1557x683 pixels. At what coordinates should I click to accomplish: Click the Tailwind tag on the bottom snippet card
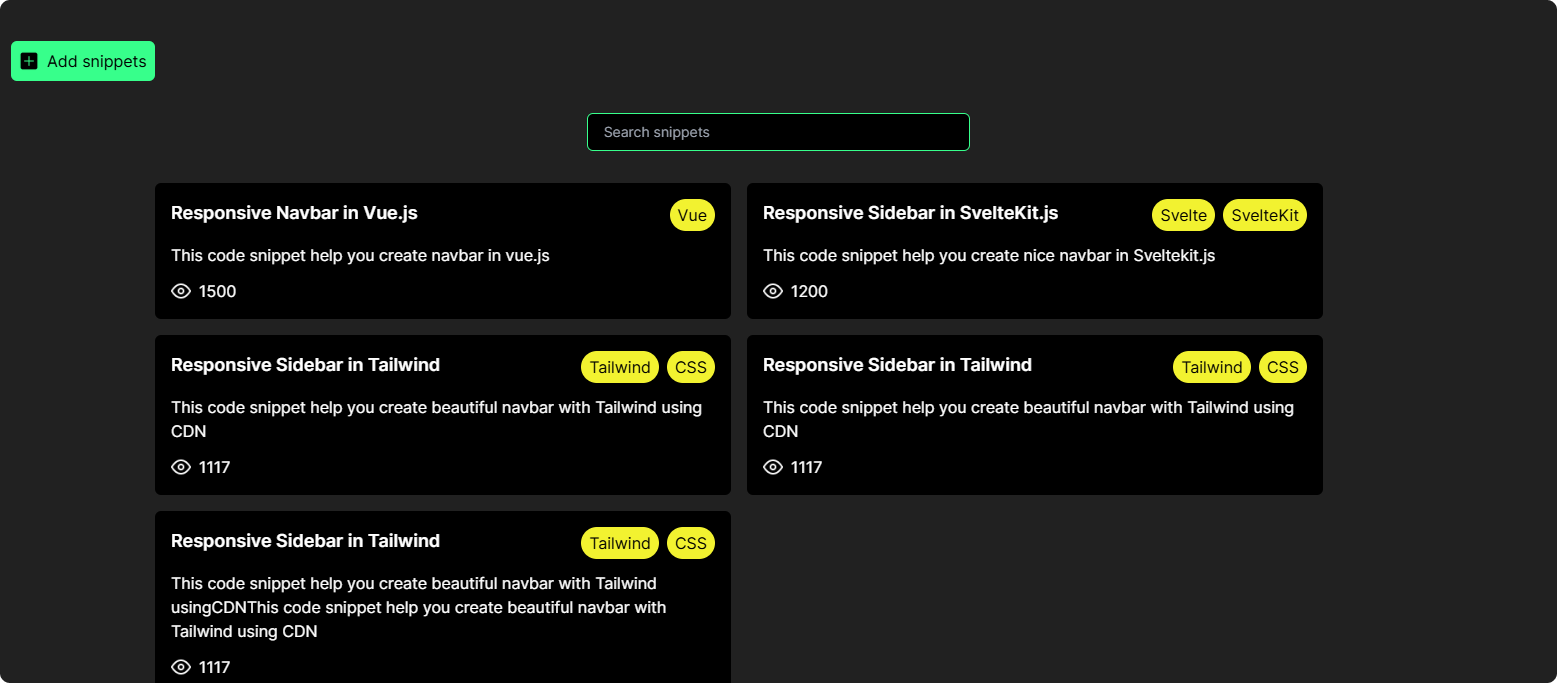click(619, 543)
